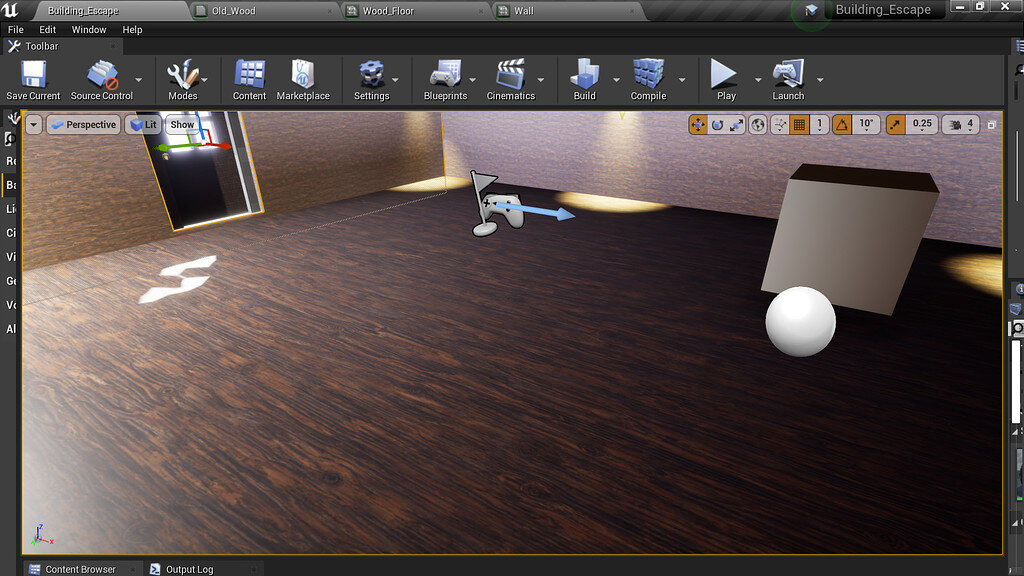
Task: Open the Window menu
Action: [88, 29]
